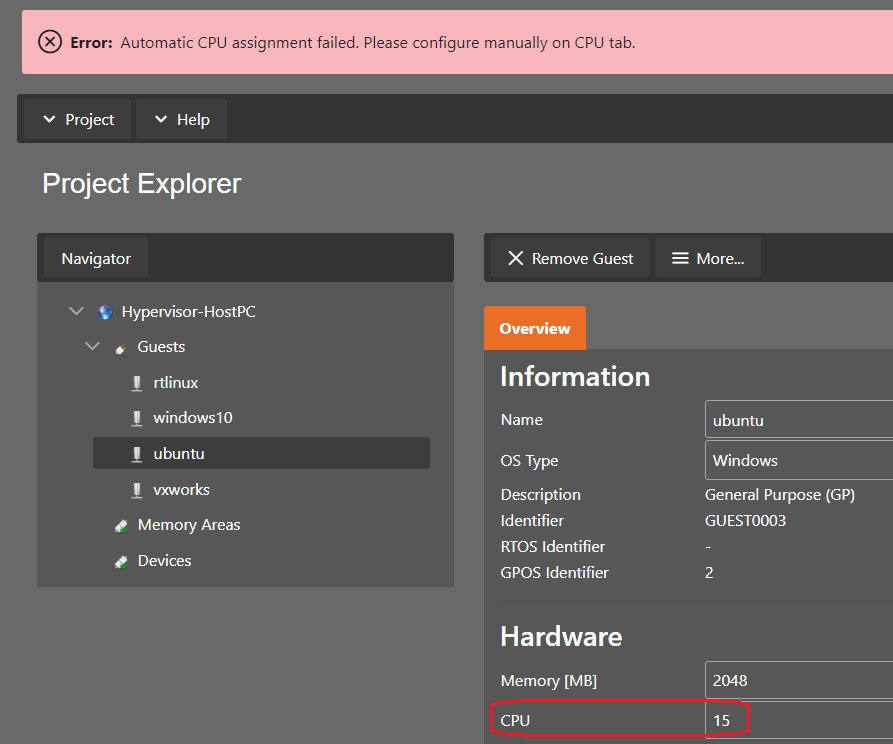Click the Name input field
The height and width of the screenshot is (744, 893).
coord(798,420)
